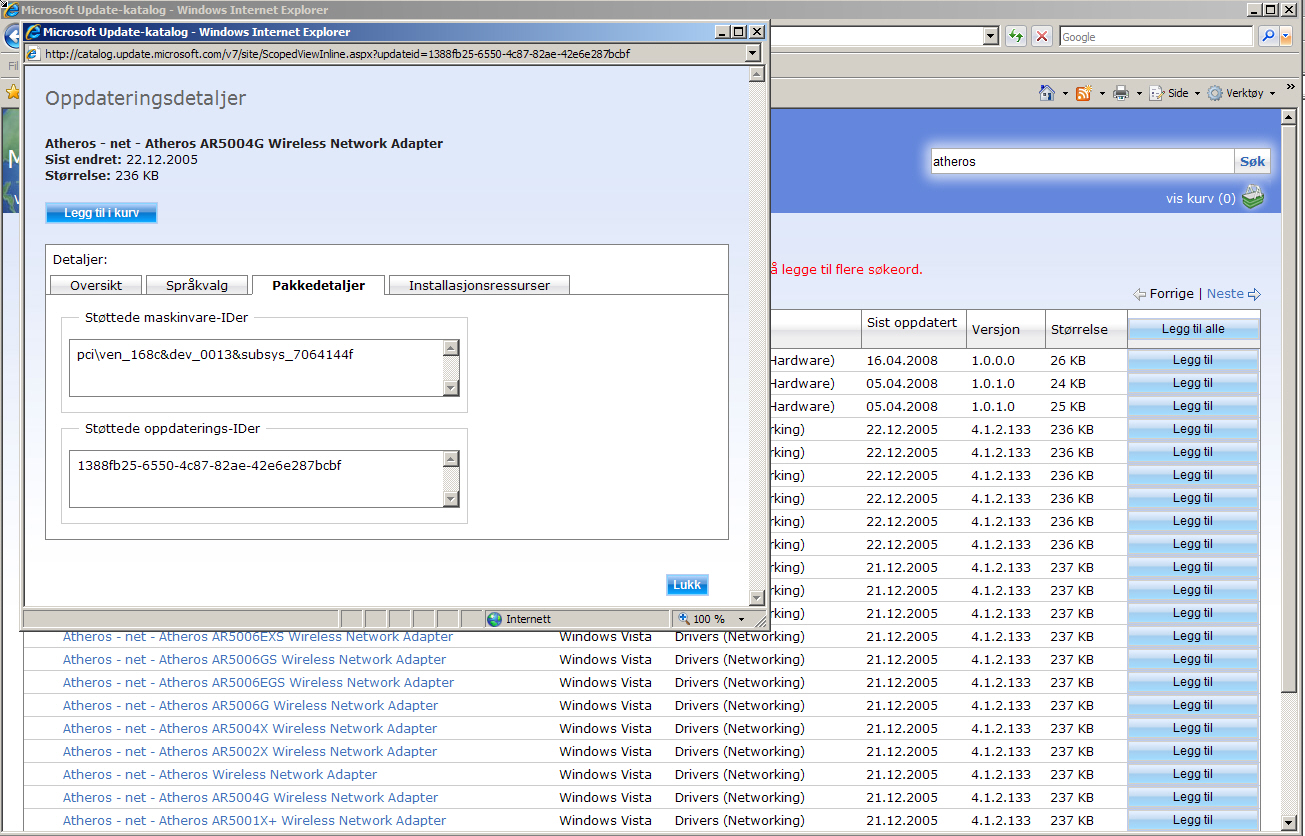The height and width of the screenshot is (836, 1305).
Task: Select the Pakkedetaljer tab
Action: click(319, 285)
